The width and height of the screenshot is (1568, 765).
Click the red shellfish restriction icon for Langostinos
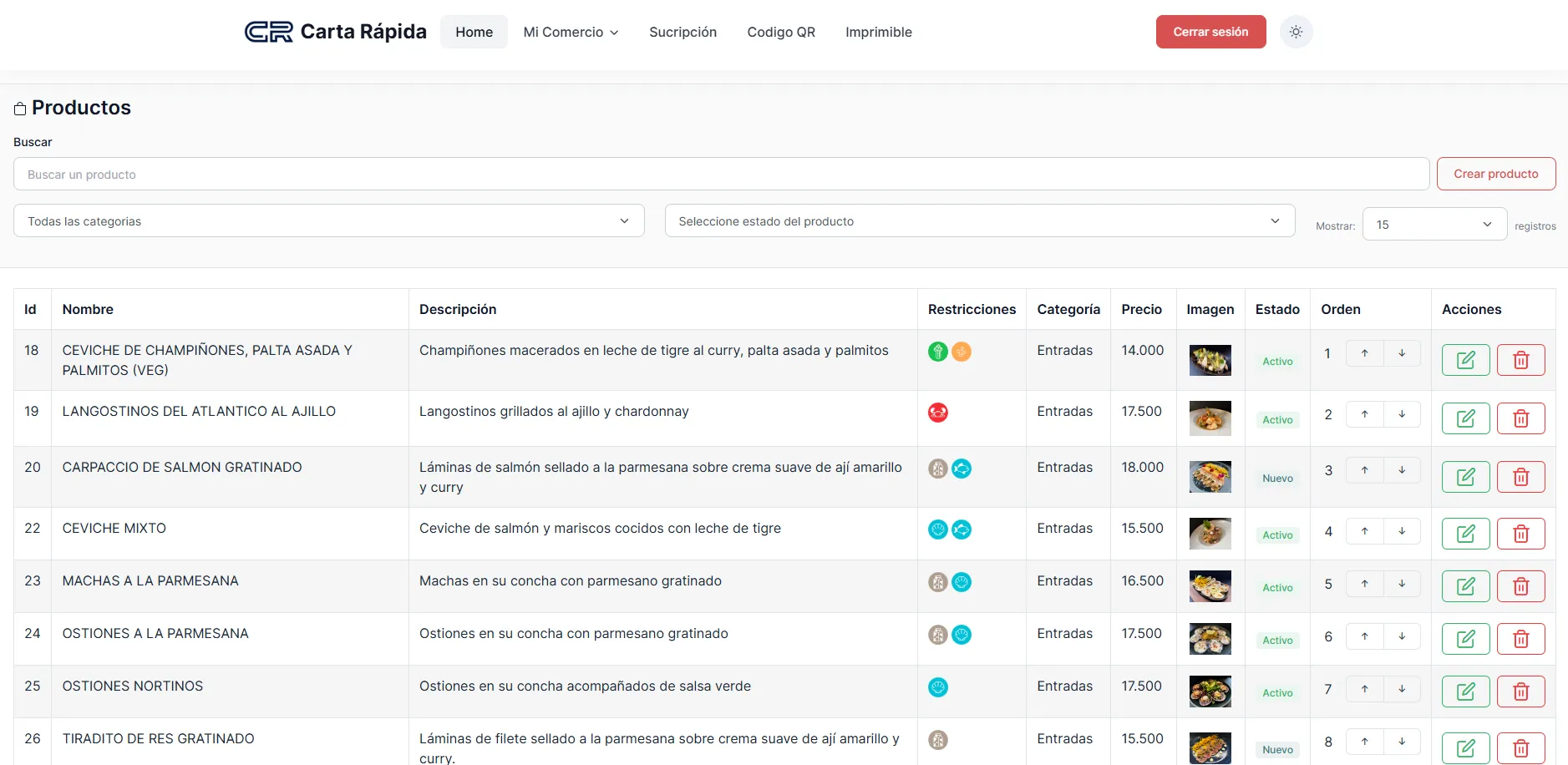pyautogui.click(x=938, y=413)
